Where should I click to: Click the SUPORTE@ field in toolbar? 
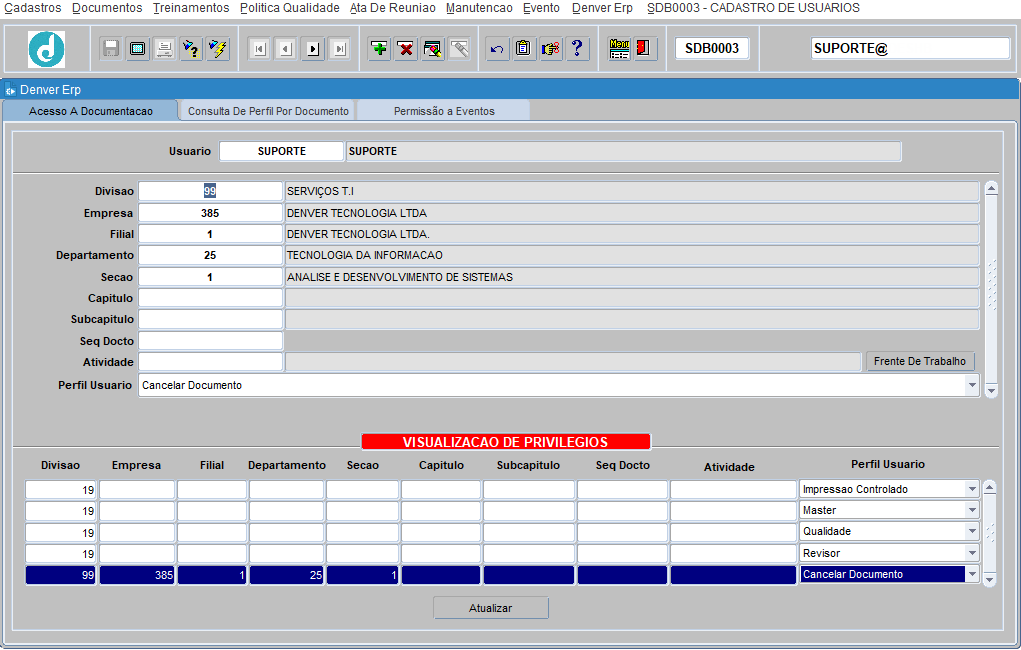coord(910,48)
